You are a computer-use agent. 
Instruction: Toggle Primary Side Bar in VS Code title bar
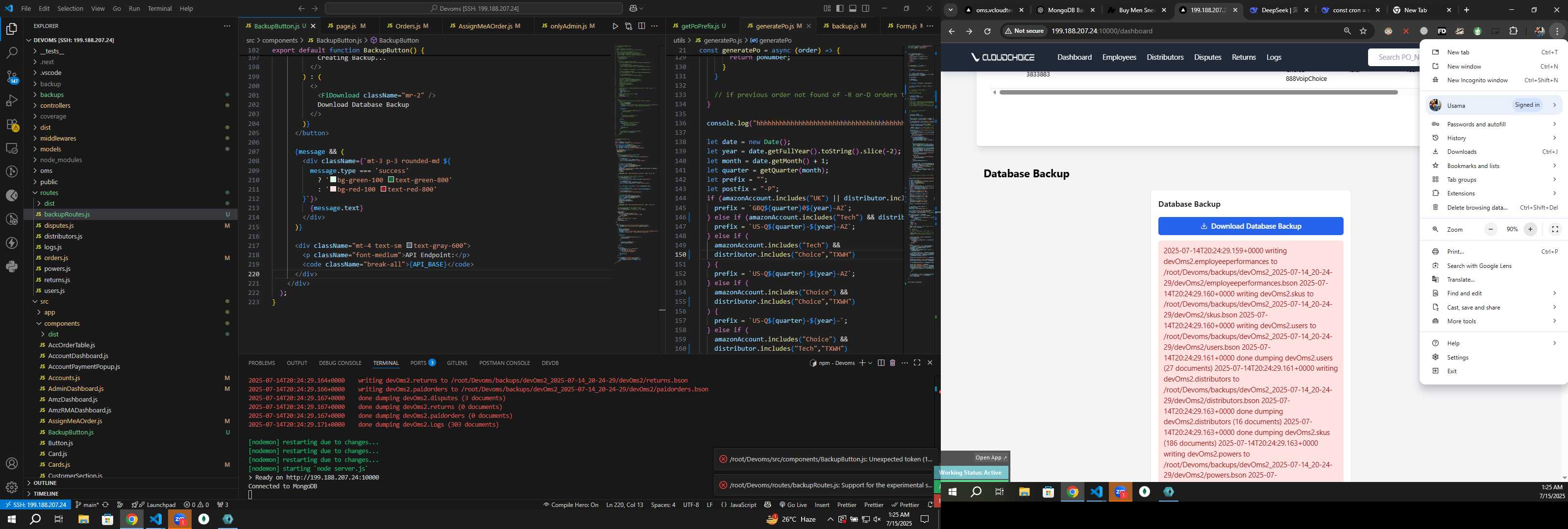(x=840, y=8)
